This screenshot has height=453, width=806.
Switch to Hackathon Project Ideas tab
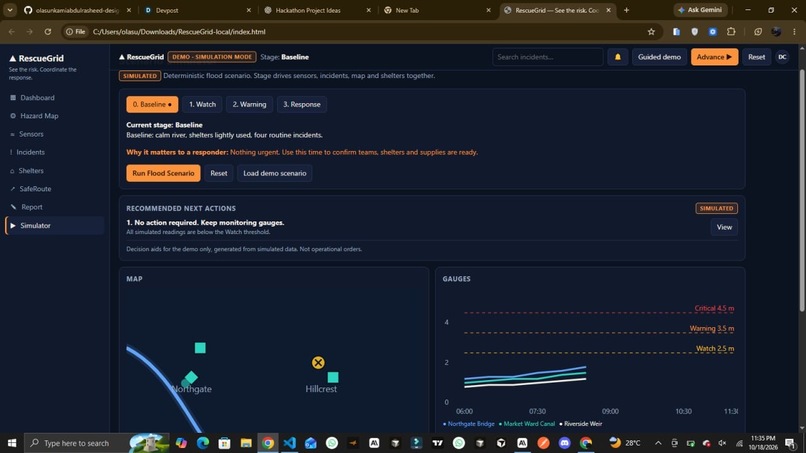(316, 10)
